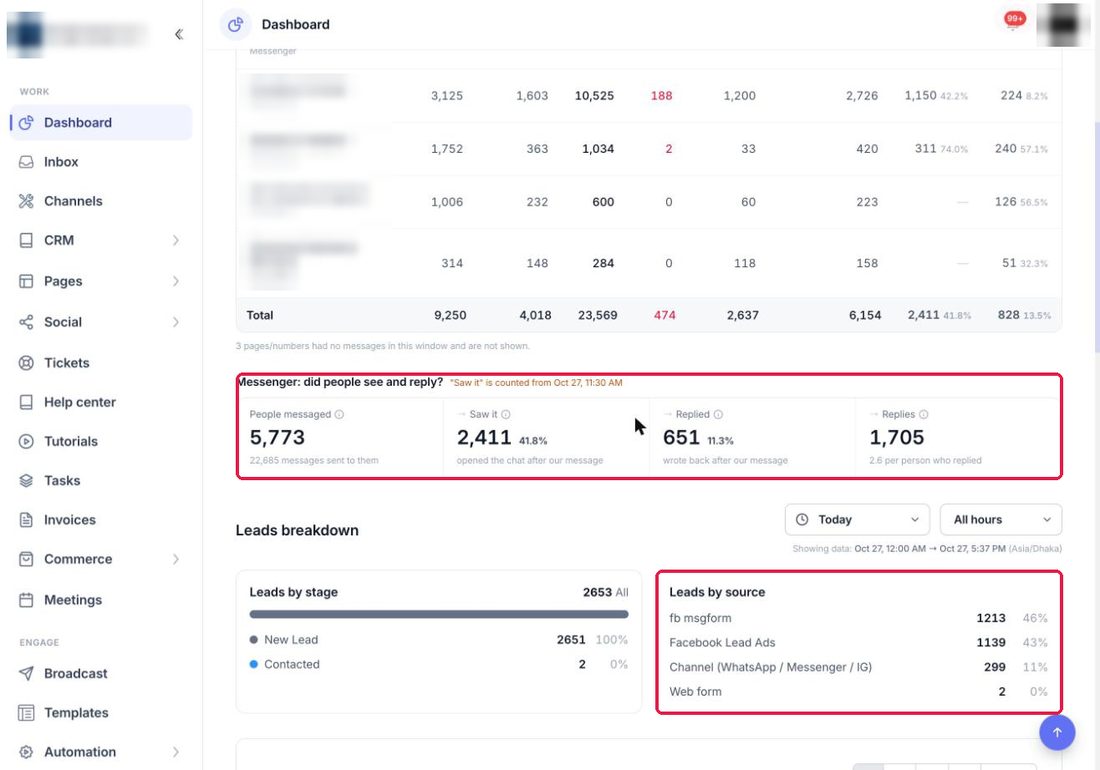Click the Web form source row
Screen dimensions: 1100x770
coord(858,691)
